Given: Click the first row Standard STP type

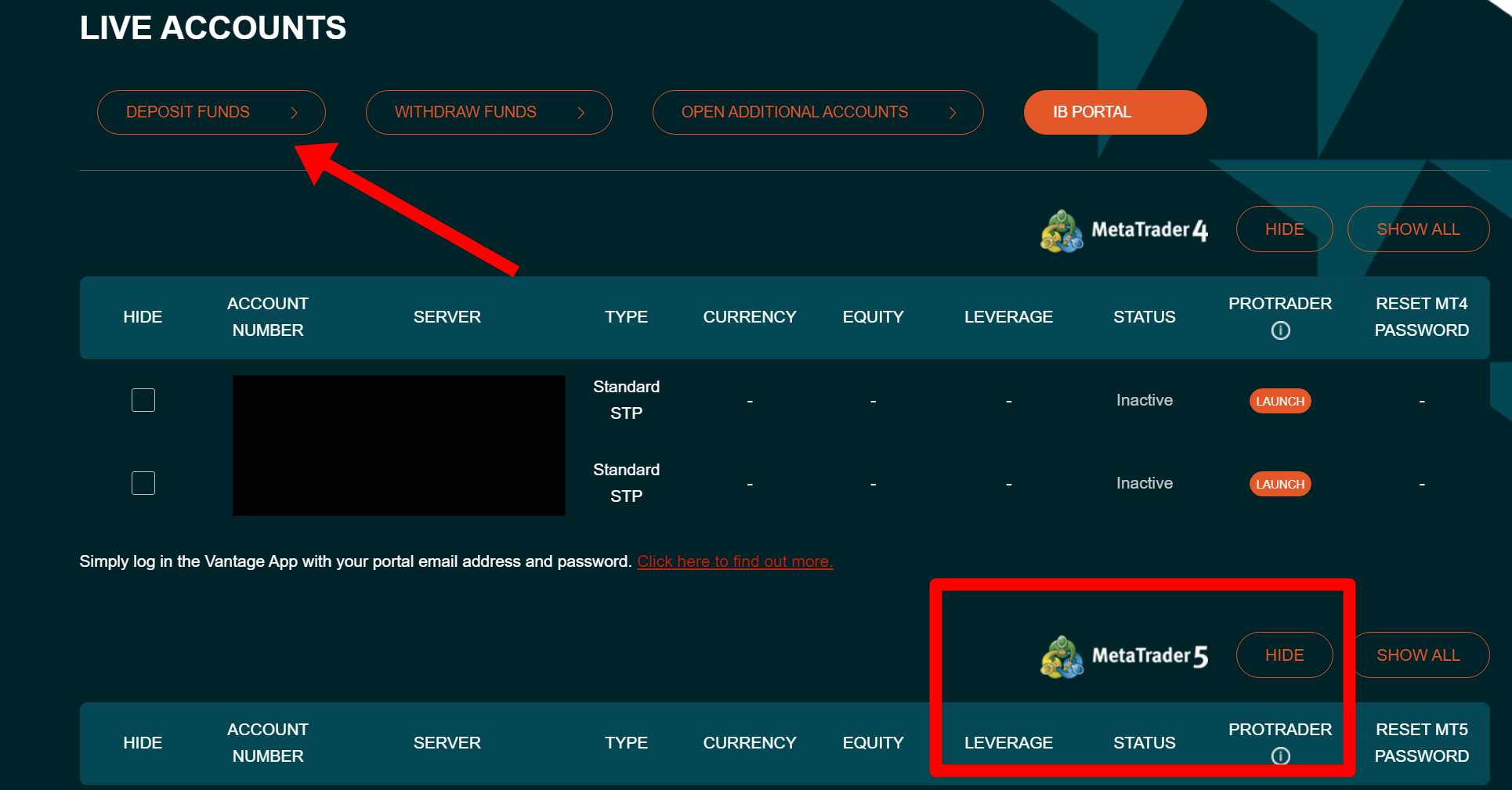Looking at the screenshot, I should point(626,400).
